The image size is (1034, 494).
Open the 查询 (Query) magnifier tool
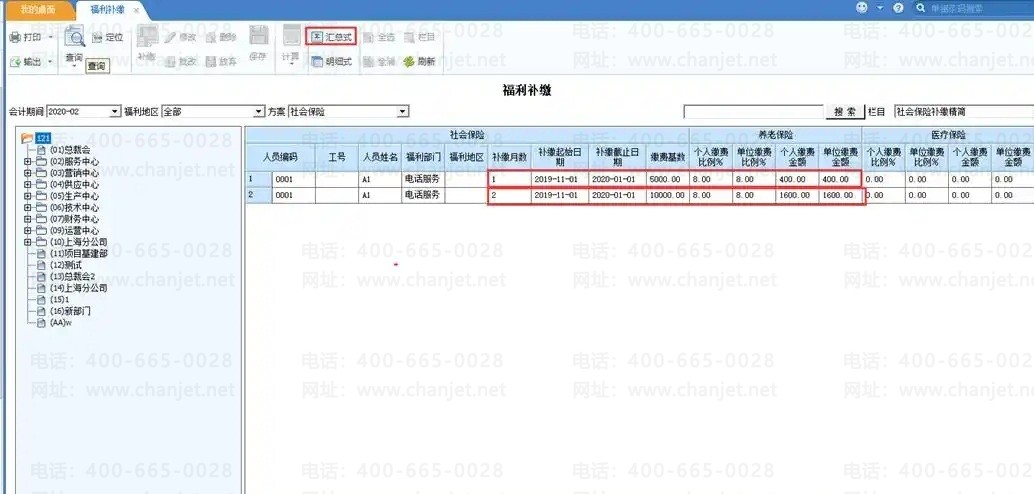75,39
